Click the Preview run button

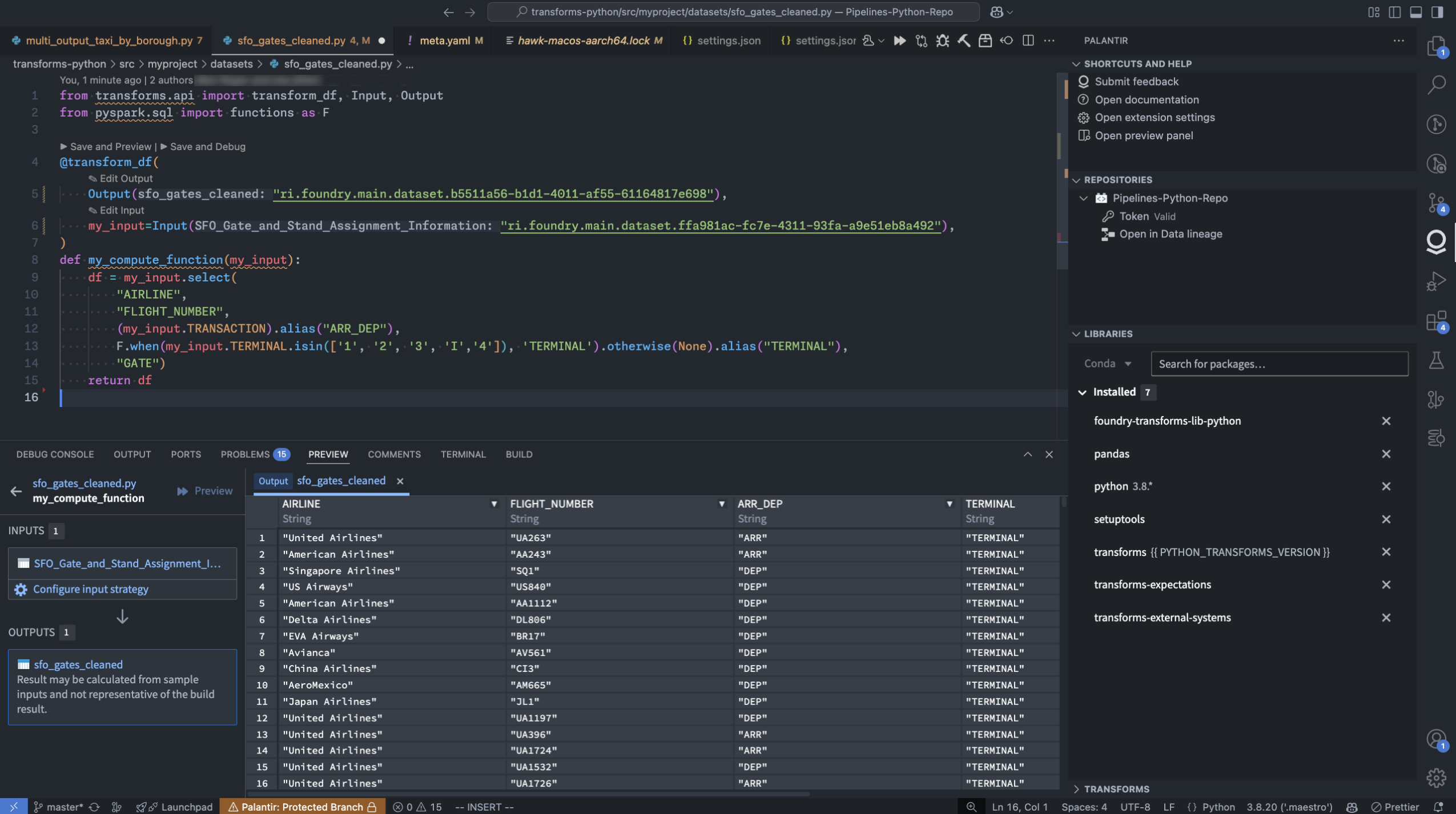[x=204, y=491]
